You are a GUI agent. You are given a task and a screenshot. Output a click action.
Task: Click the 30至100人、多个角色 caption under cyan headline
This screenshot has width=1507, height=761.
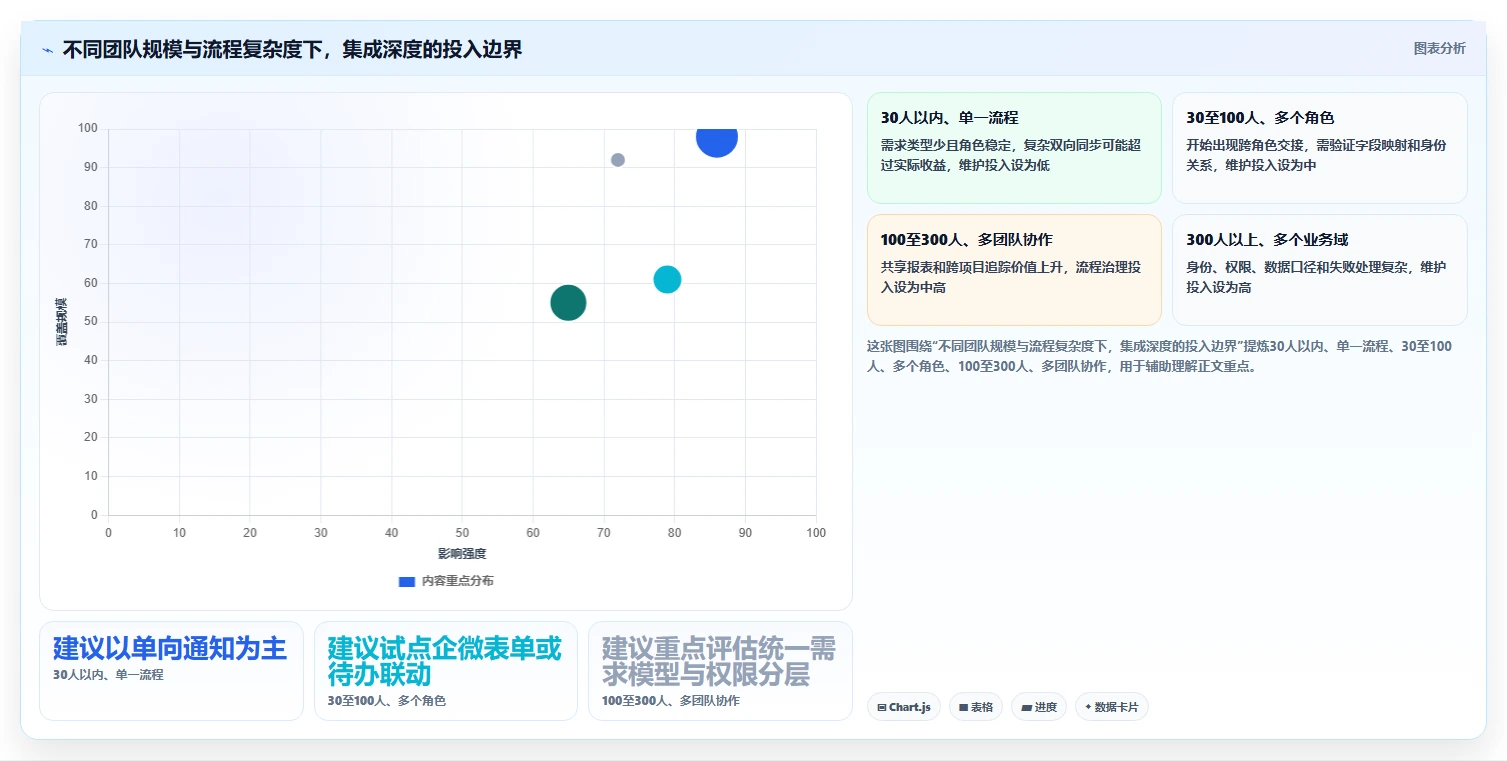[x=387, y=701]
